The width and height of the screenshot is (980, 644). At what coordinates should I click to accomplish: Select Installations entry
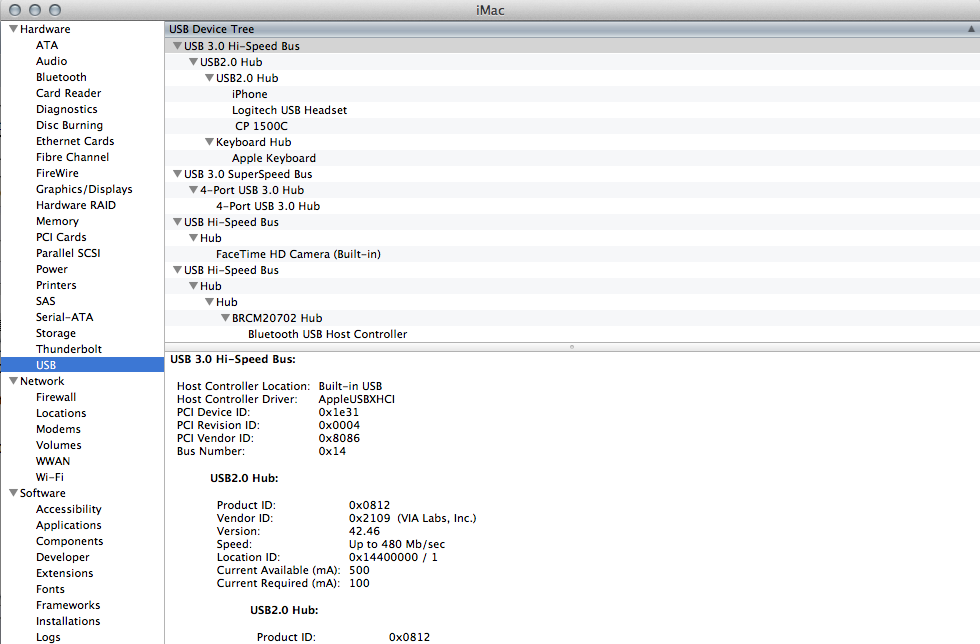click(68, 621)
